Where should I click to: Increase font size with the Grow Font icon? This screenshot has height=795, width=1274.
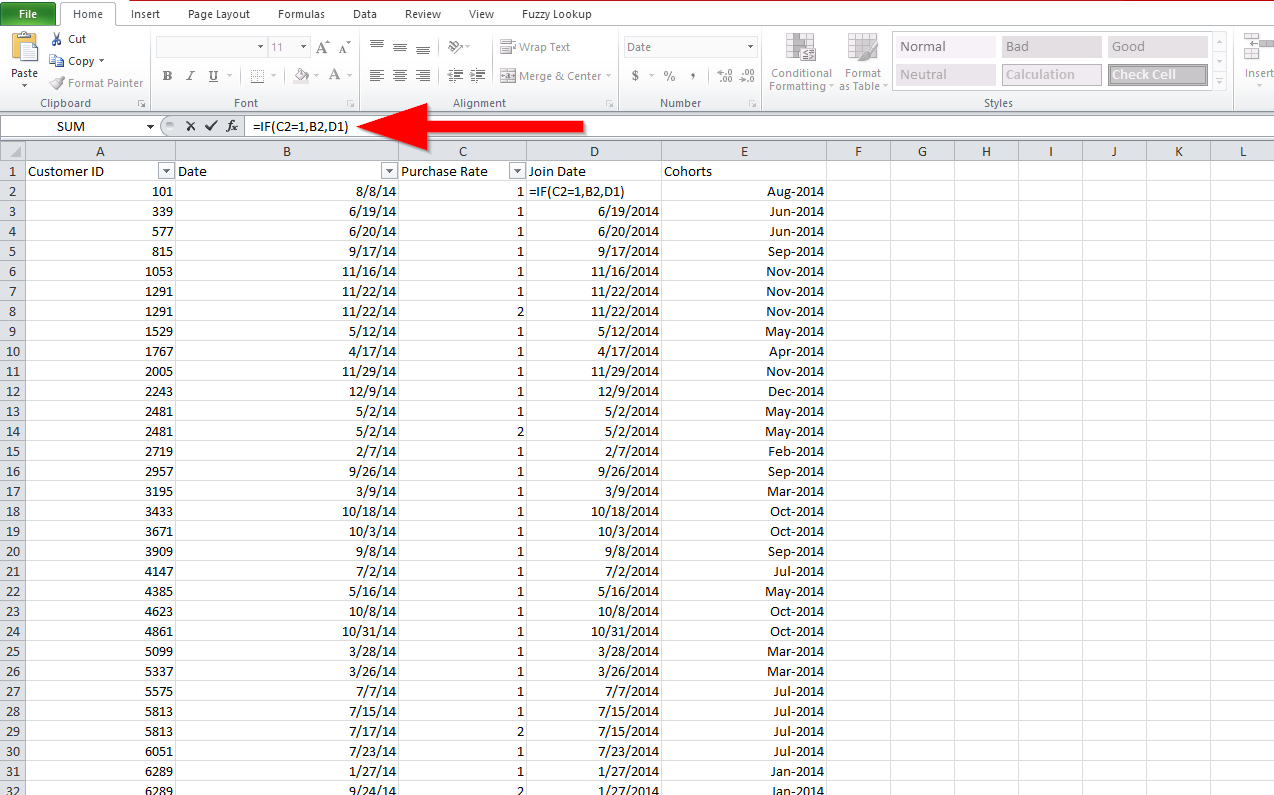(322, 47)
